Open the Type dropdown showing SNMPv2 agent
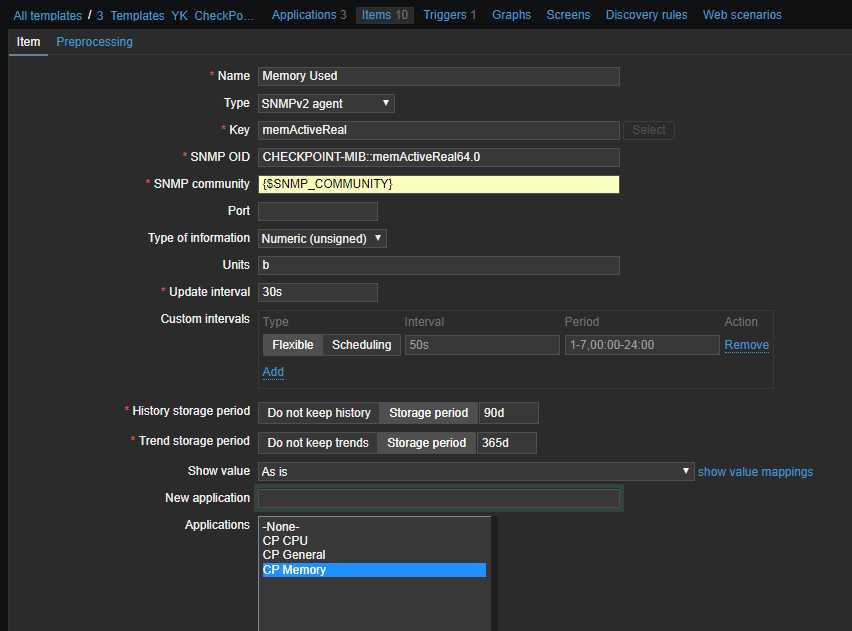 pyautogui.click(x=326, y=103)
